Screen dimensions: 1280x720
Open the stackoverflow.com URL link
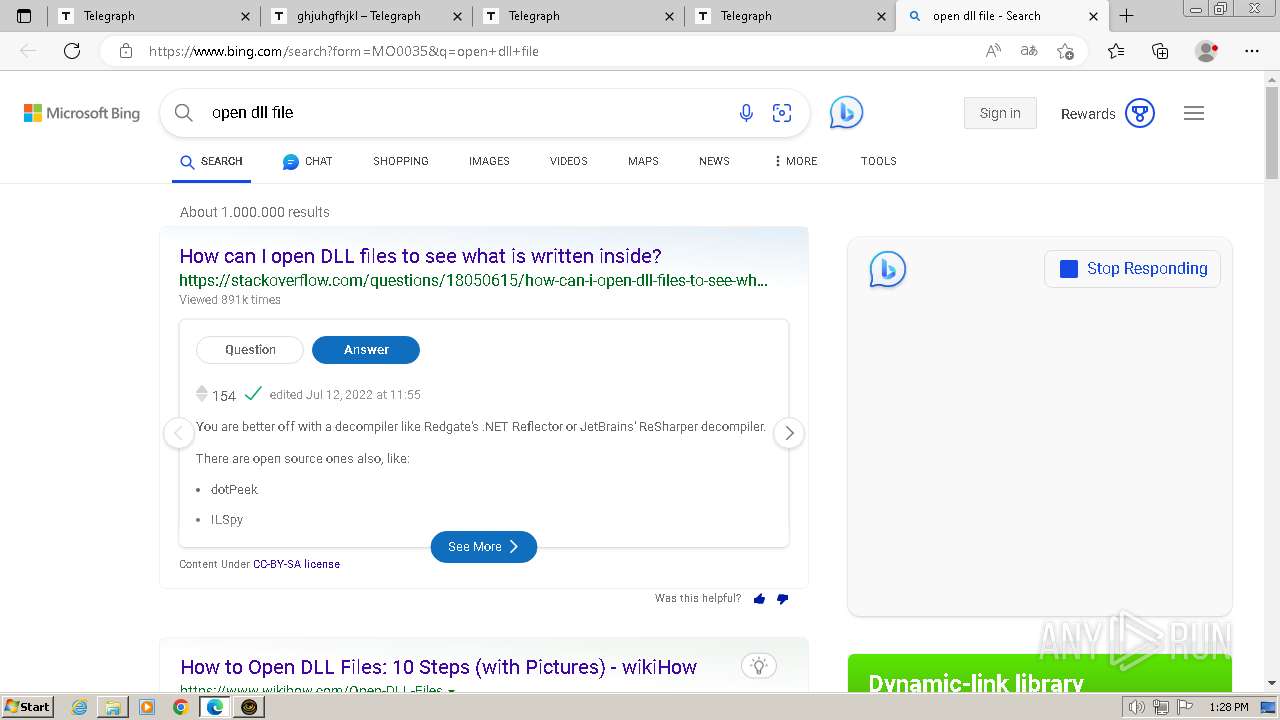[473, 281]
